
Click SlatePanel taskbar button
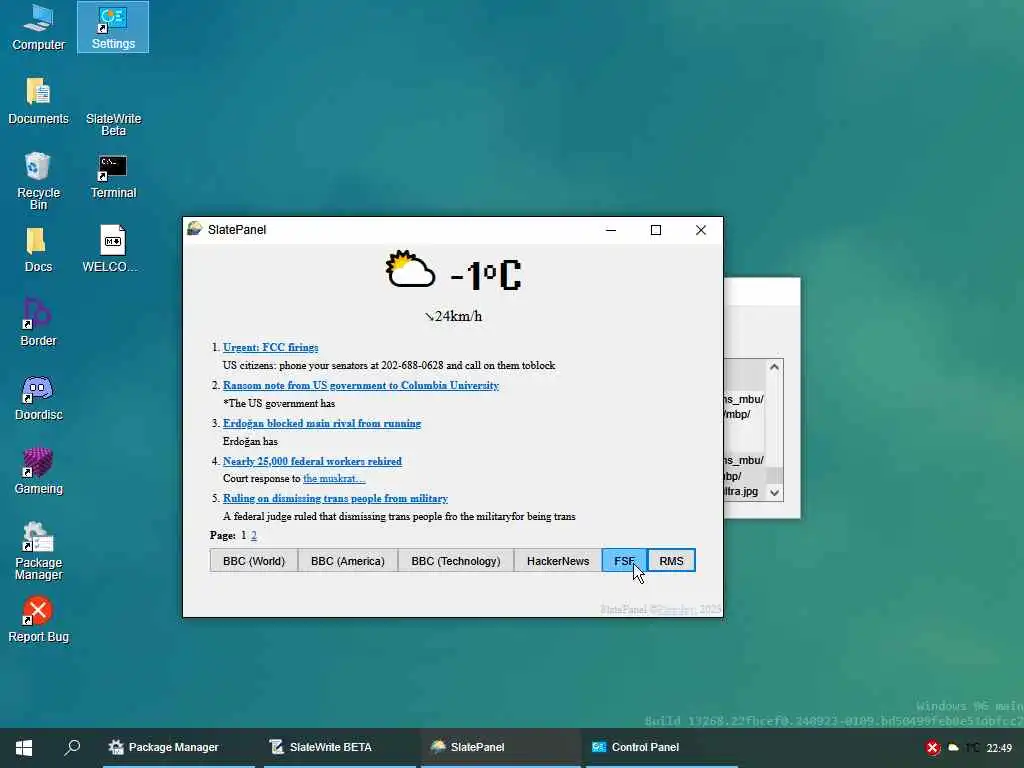(500, 747)
